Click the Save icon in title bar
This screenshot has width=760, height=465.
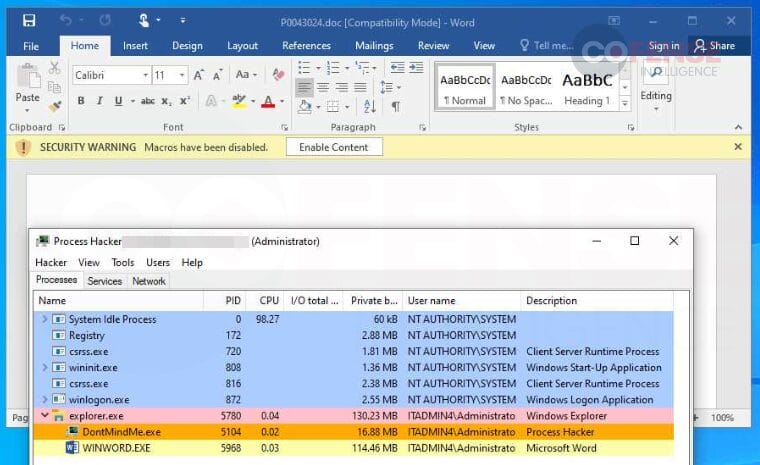coord(29,20)
